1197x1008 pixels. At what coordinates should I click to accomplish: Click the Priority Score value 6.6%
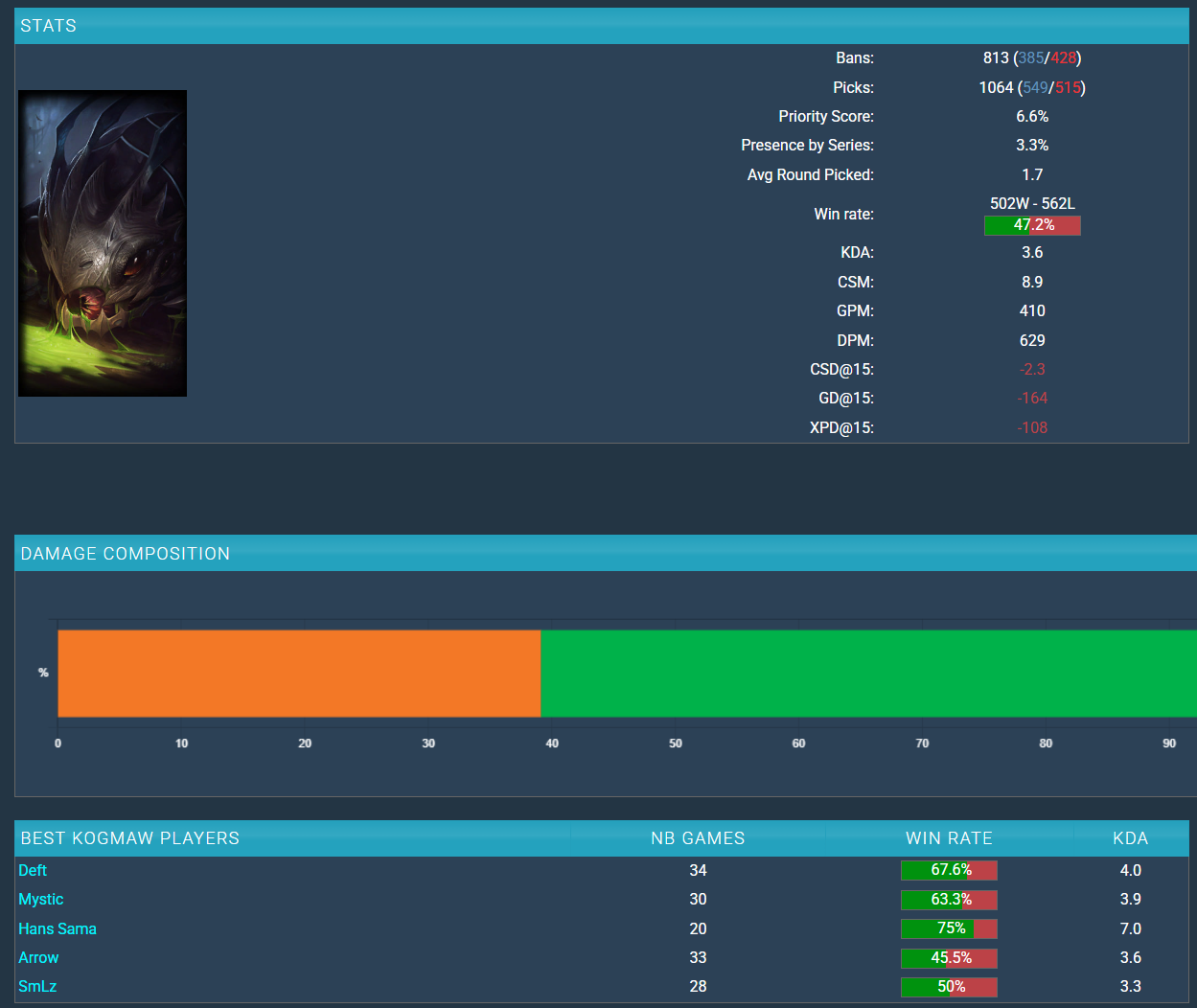pyautogui.click(x=1032, y=116)
